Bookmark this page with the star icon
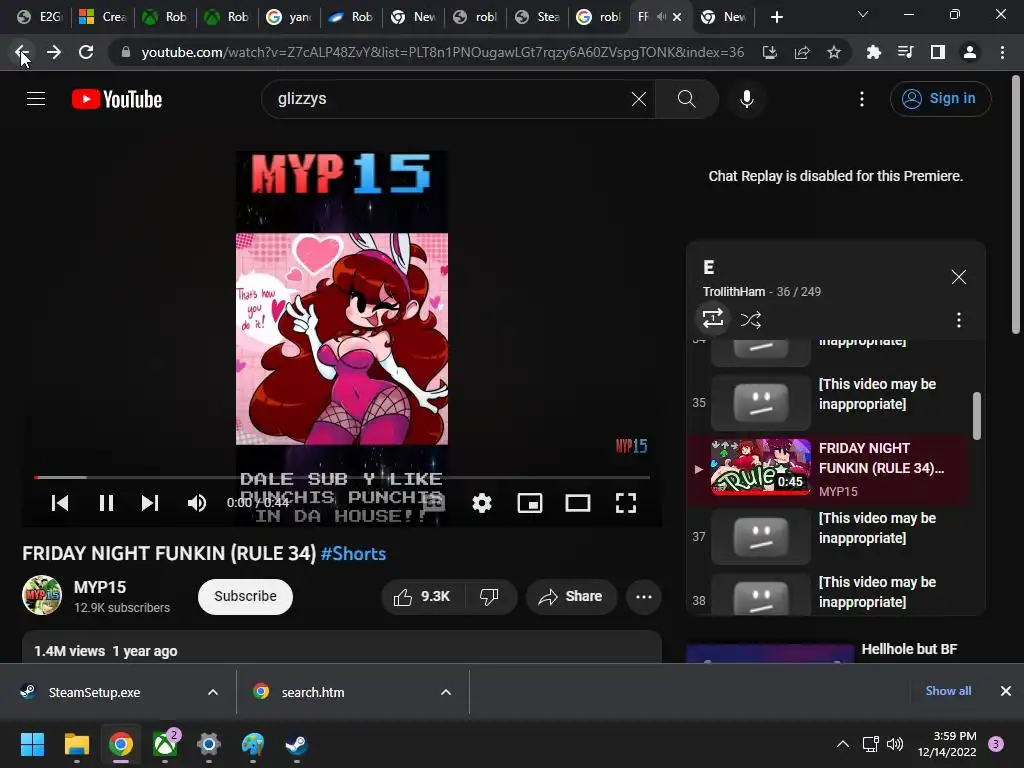 pos(834,52)
